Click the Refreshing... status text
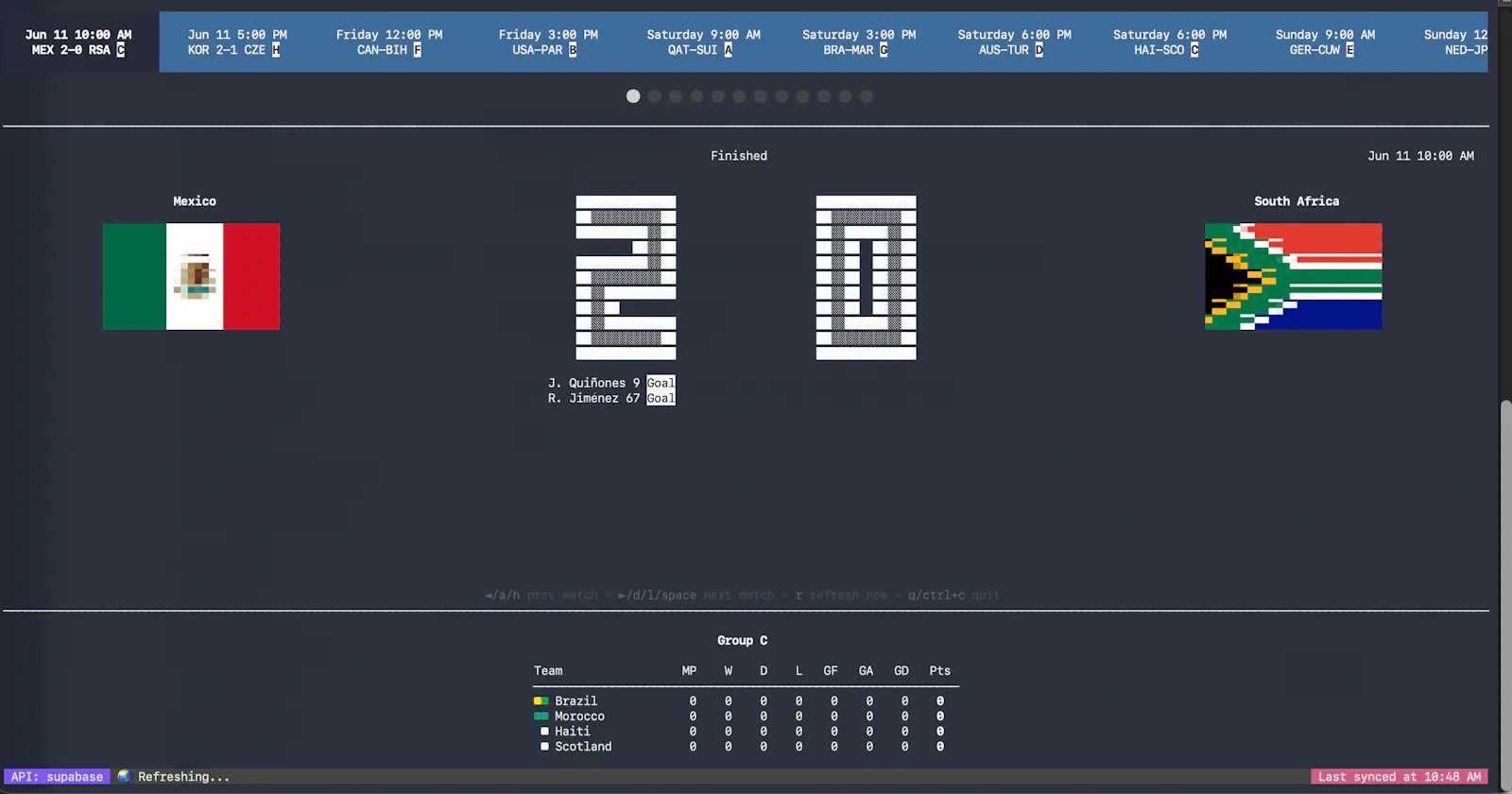 [x=183, y=777]
